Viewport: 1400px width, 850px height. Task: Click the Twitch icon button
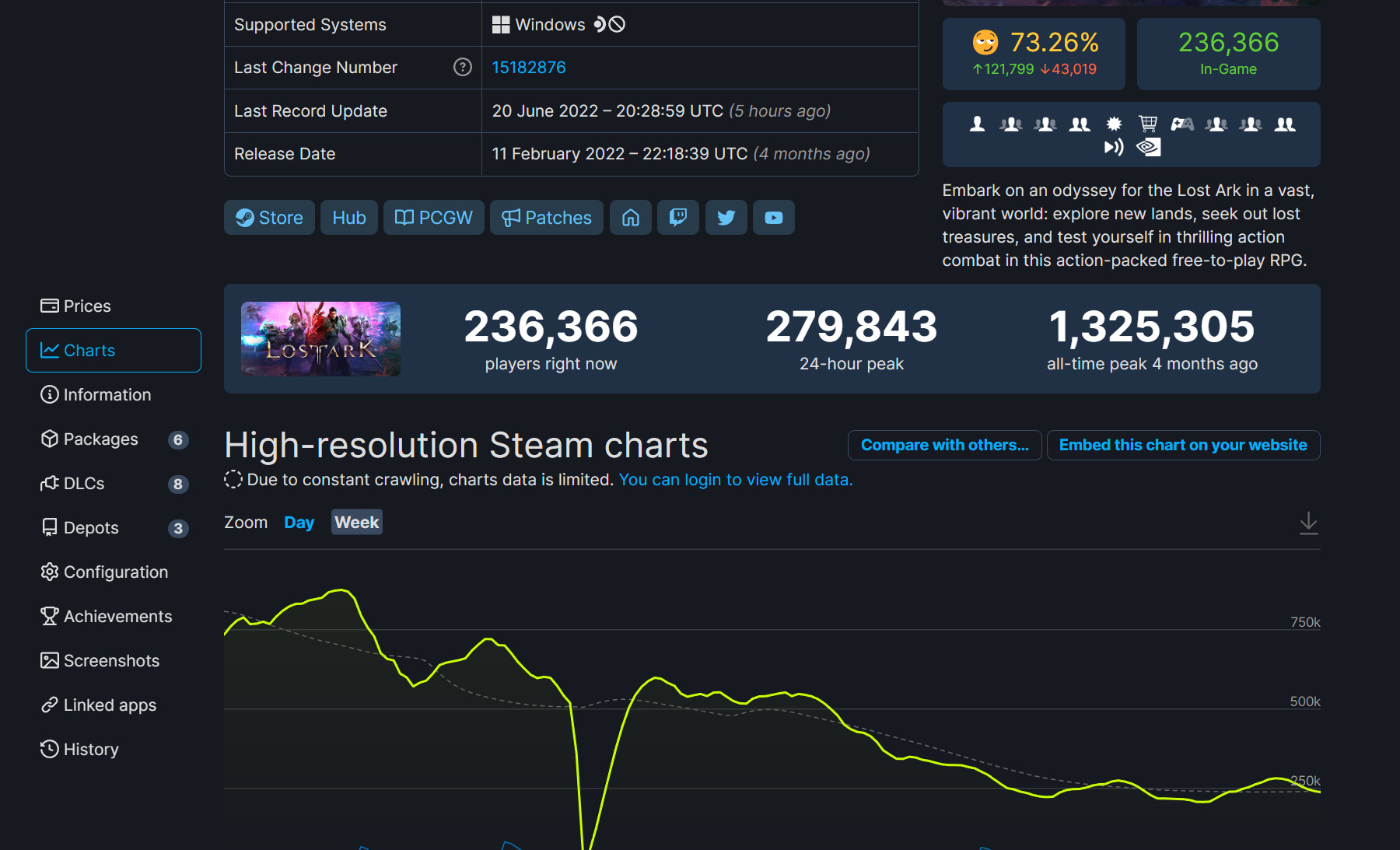(x=677, y=218)
